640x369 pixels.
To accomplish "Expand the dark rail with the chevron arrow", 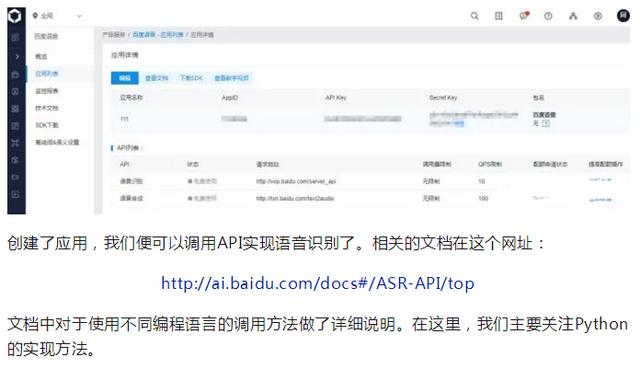I will [17, 56].
